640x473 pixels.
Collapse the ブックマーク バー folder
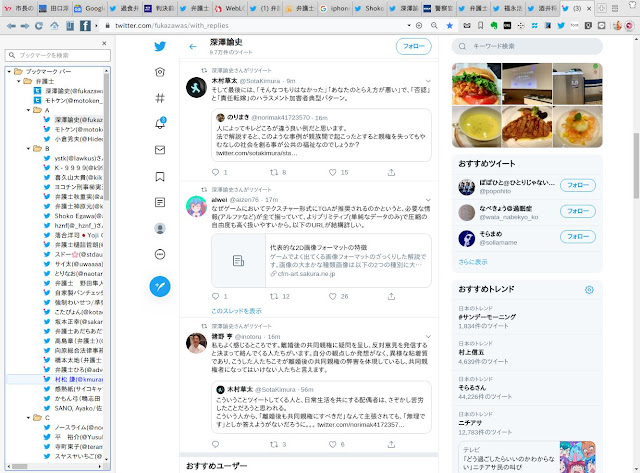(x=9, y=71)
